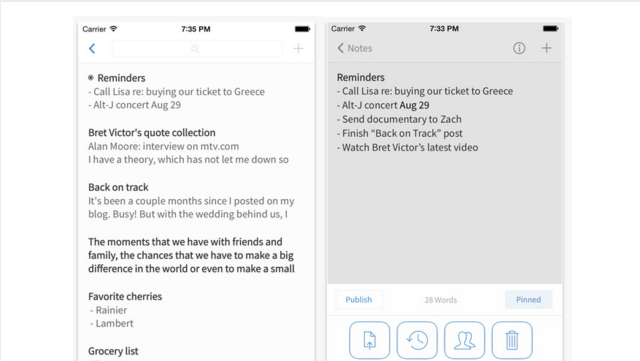Open the version history clock icon
This screenshot has width=640, height=361.
[x=417, y=340]
